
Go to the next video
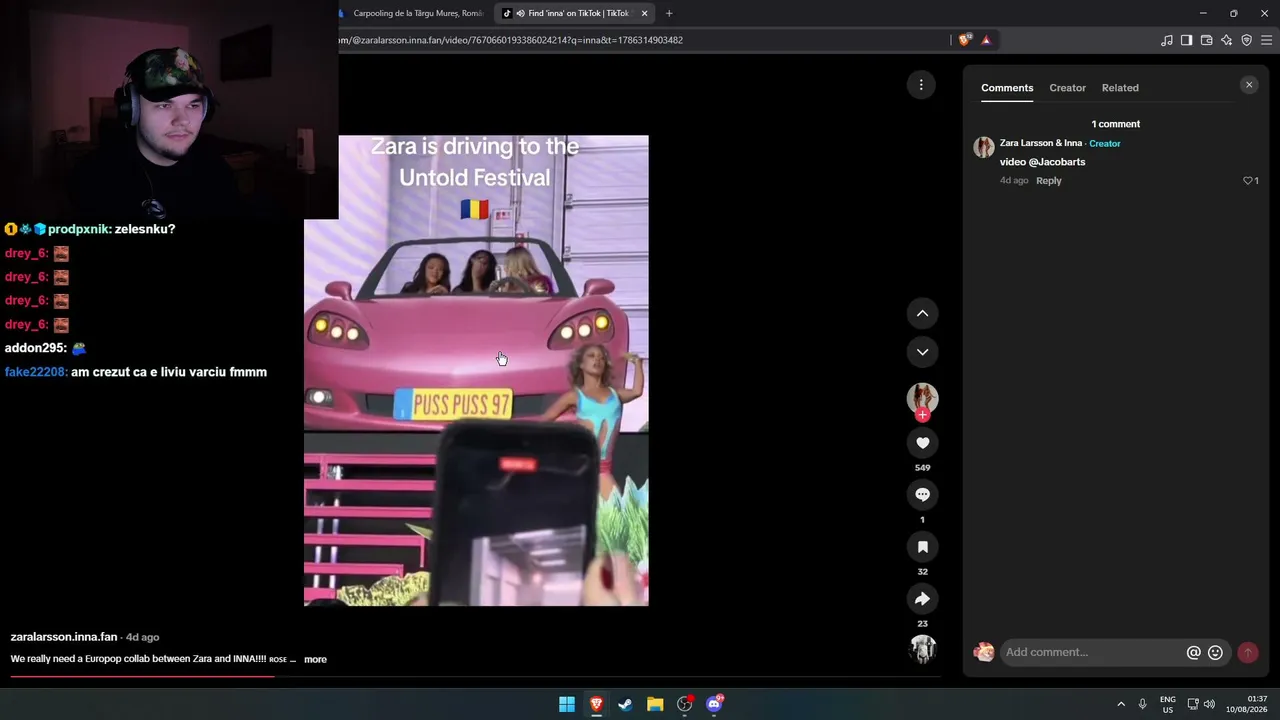click(x=922, y=352)
